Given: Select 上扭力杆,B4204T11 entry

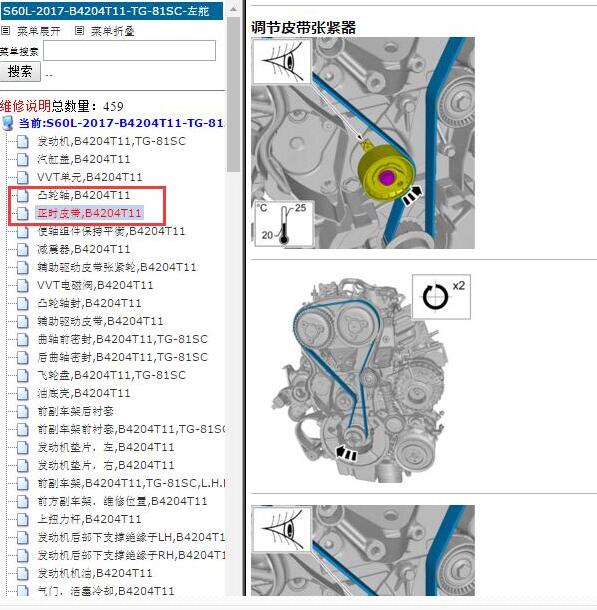Looking at the screenshot, I should tap(89, 519).
